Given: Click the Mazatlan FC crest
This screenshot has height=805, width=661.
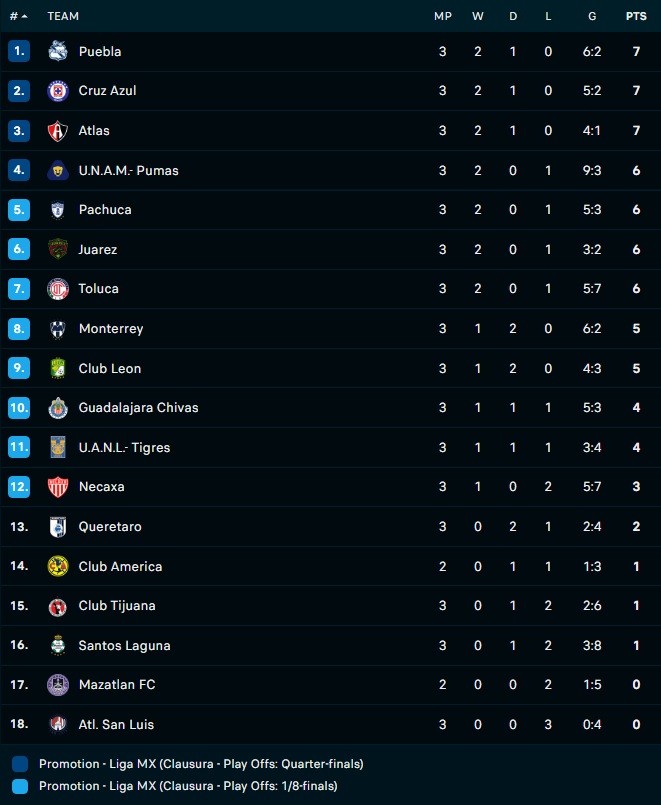Looking at the screenshot, I should (57, 685).
